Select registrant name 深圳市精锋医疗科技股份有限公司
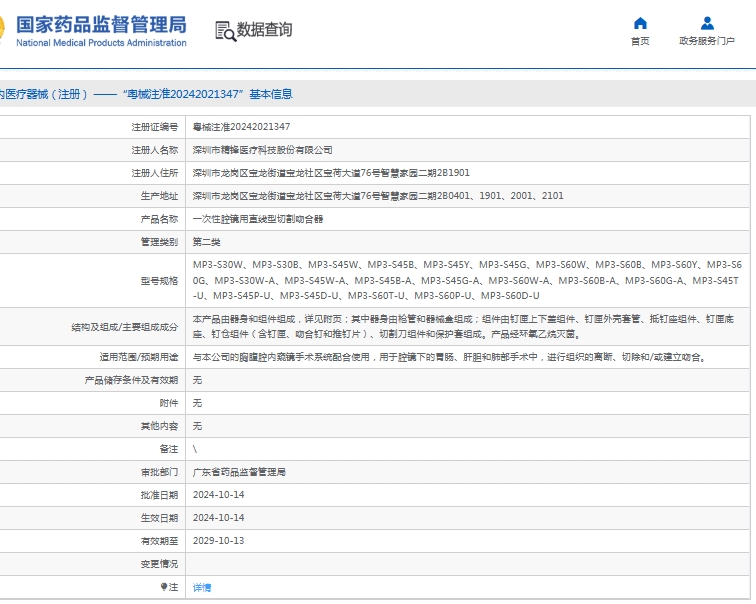The width and height of the screenshot is (756, 604). point(262,150)
